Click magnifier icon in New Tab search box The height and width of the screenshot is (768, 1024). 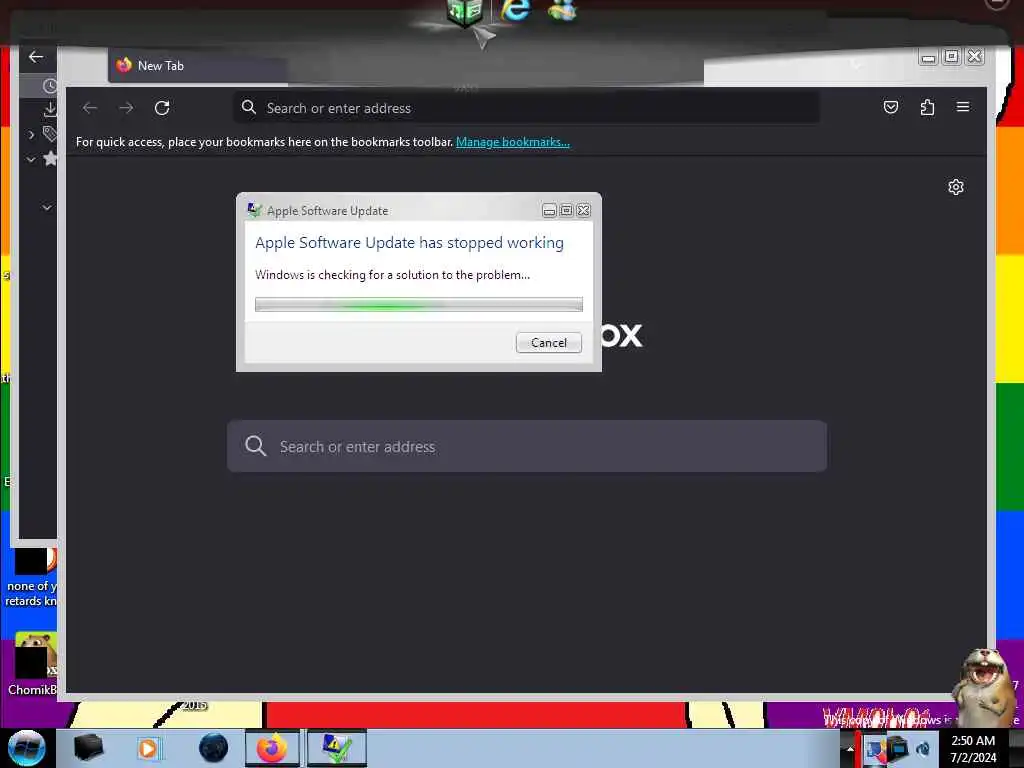(x=255, y=446)
